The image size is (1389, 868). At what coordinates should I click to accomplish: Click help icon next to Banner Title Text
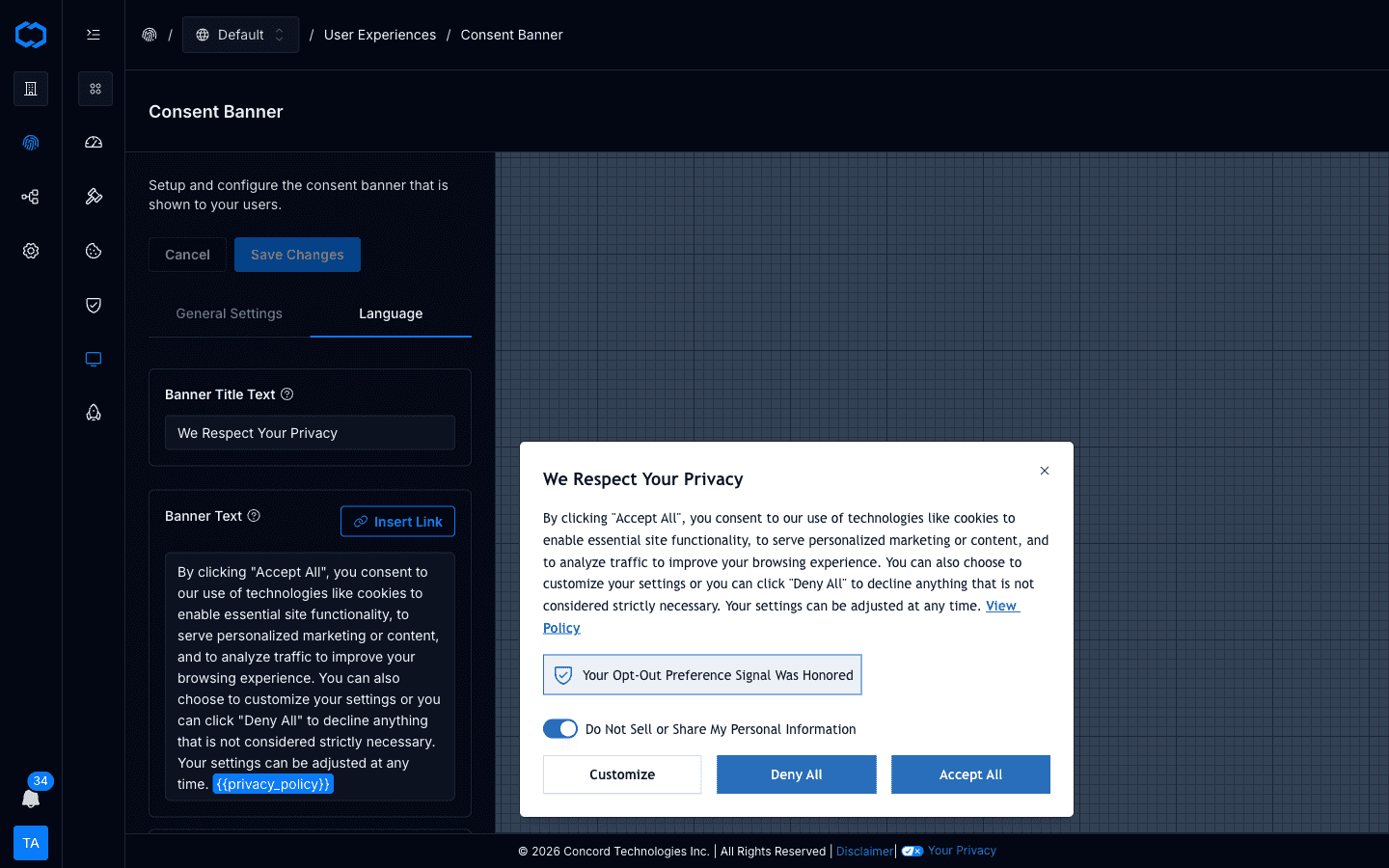(x=286, y=394)
